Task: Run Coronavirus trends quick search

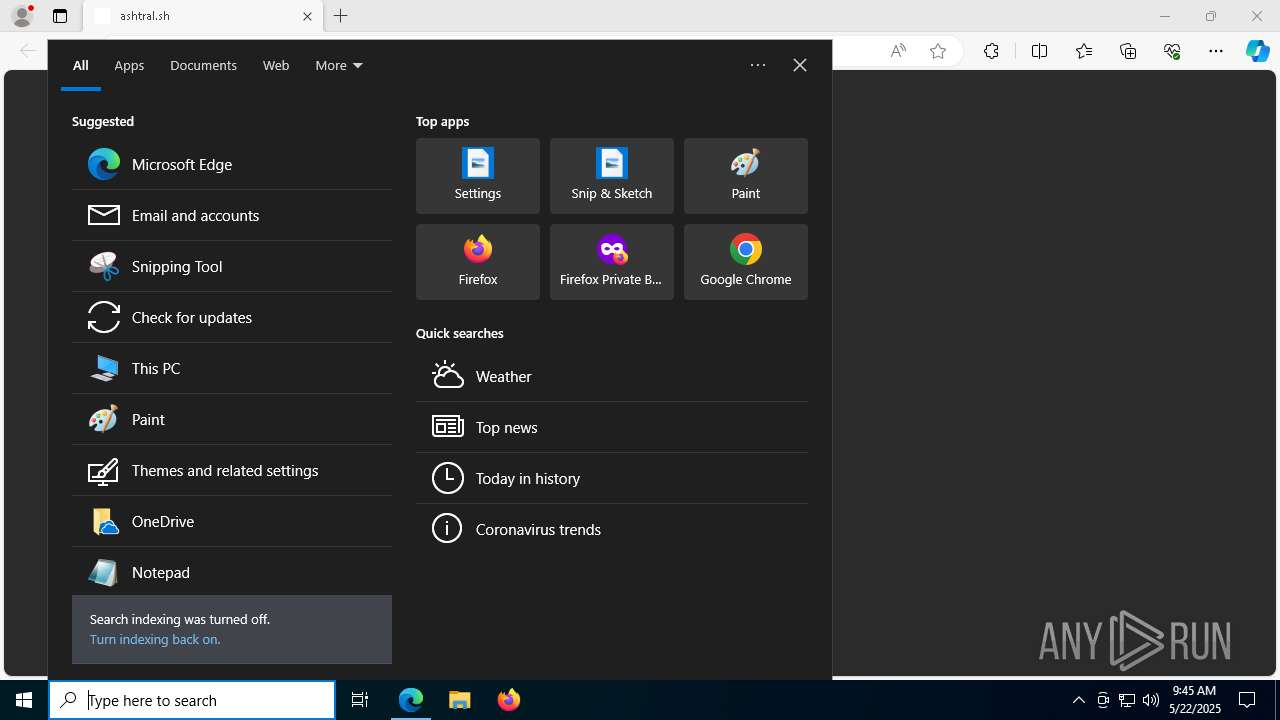Action: point(612,529)
